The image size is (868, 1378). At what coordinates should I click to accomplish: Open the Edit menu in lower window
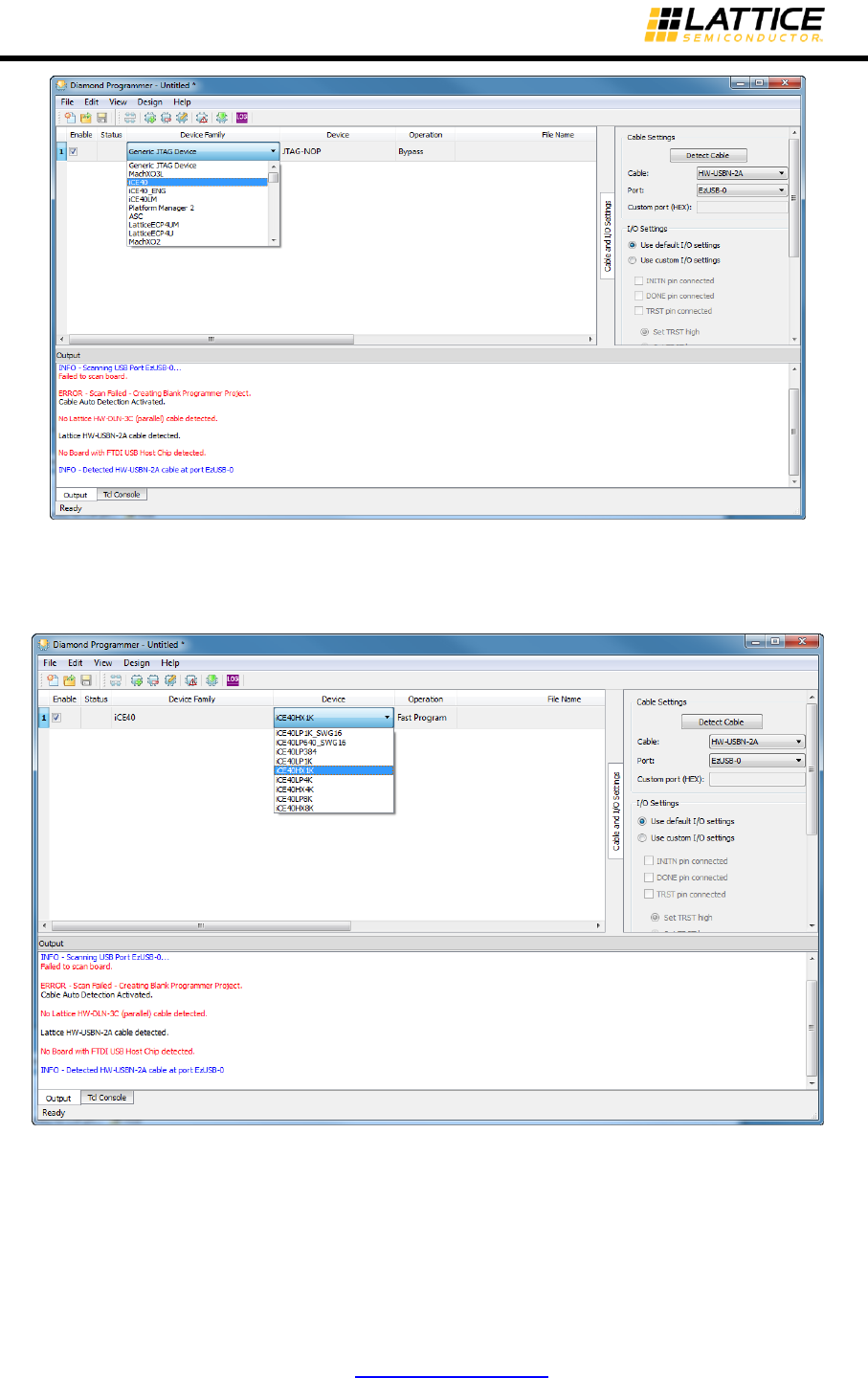pos(76,662)
